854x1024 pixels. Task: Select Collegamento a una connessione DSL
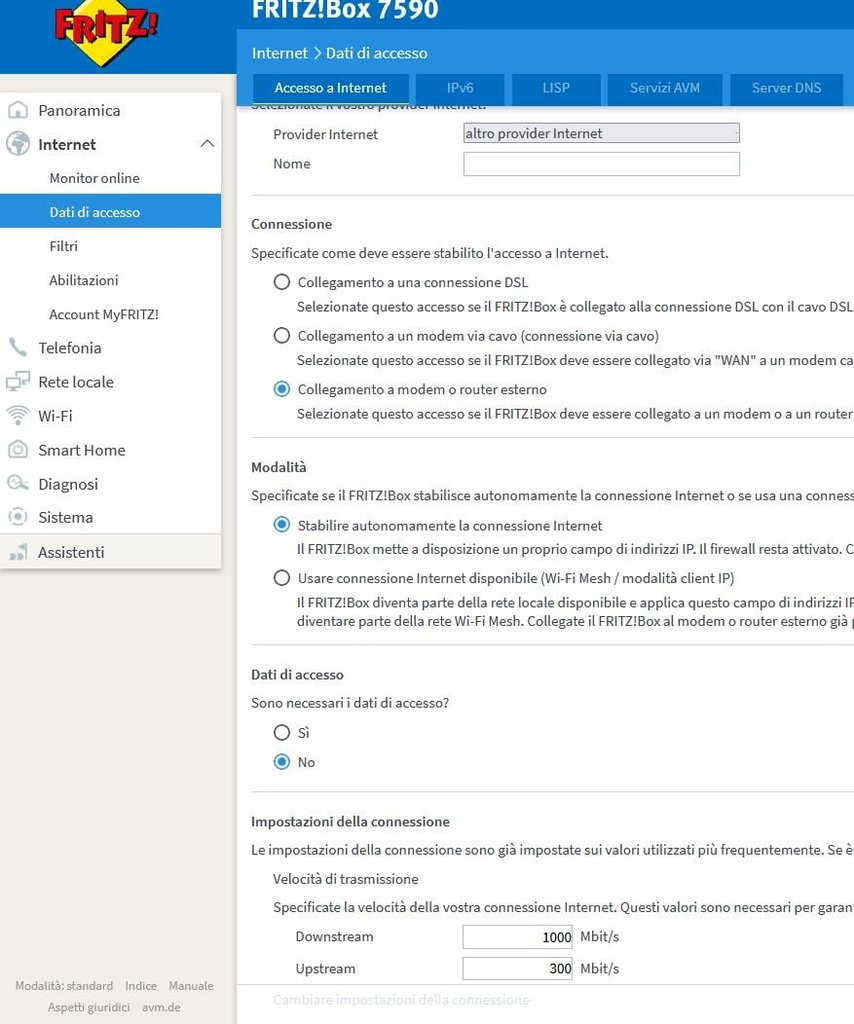tap(281, 282)
